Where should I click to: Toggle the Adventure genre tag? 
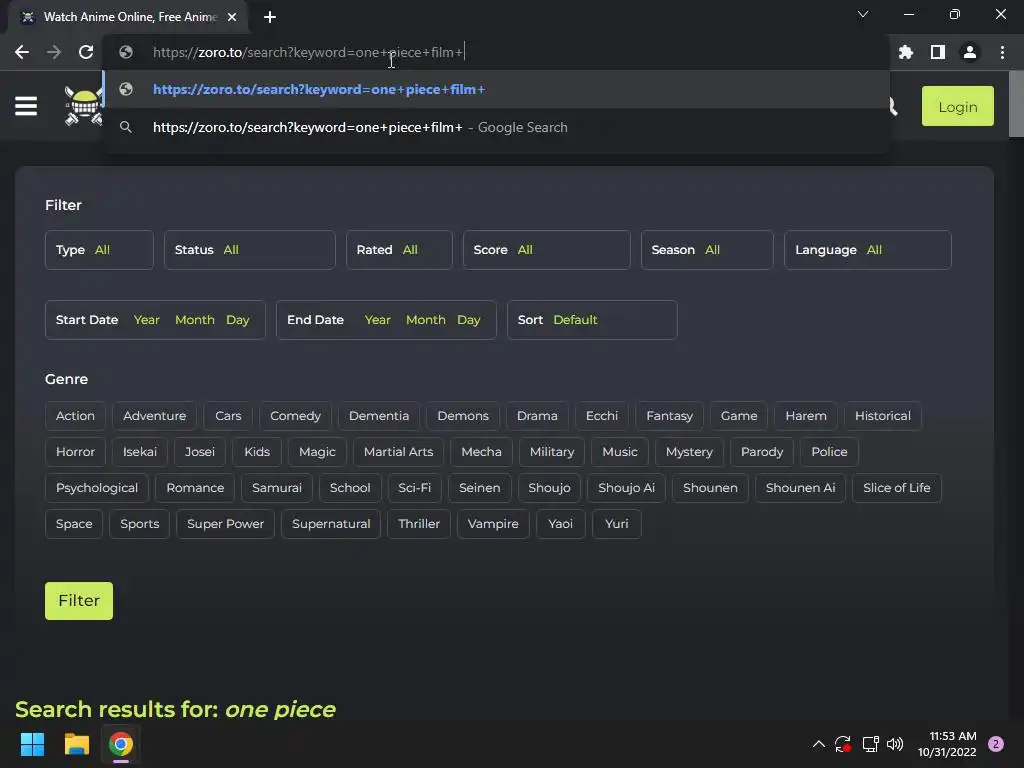tap(155, 416)
